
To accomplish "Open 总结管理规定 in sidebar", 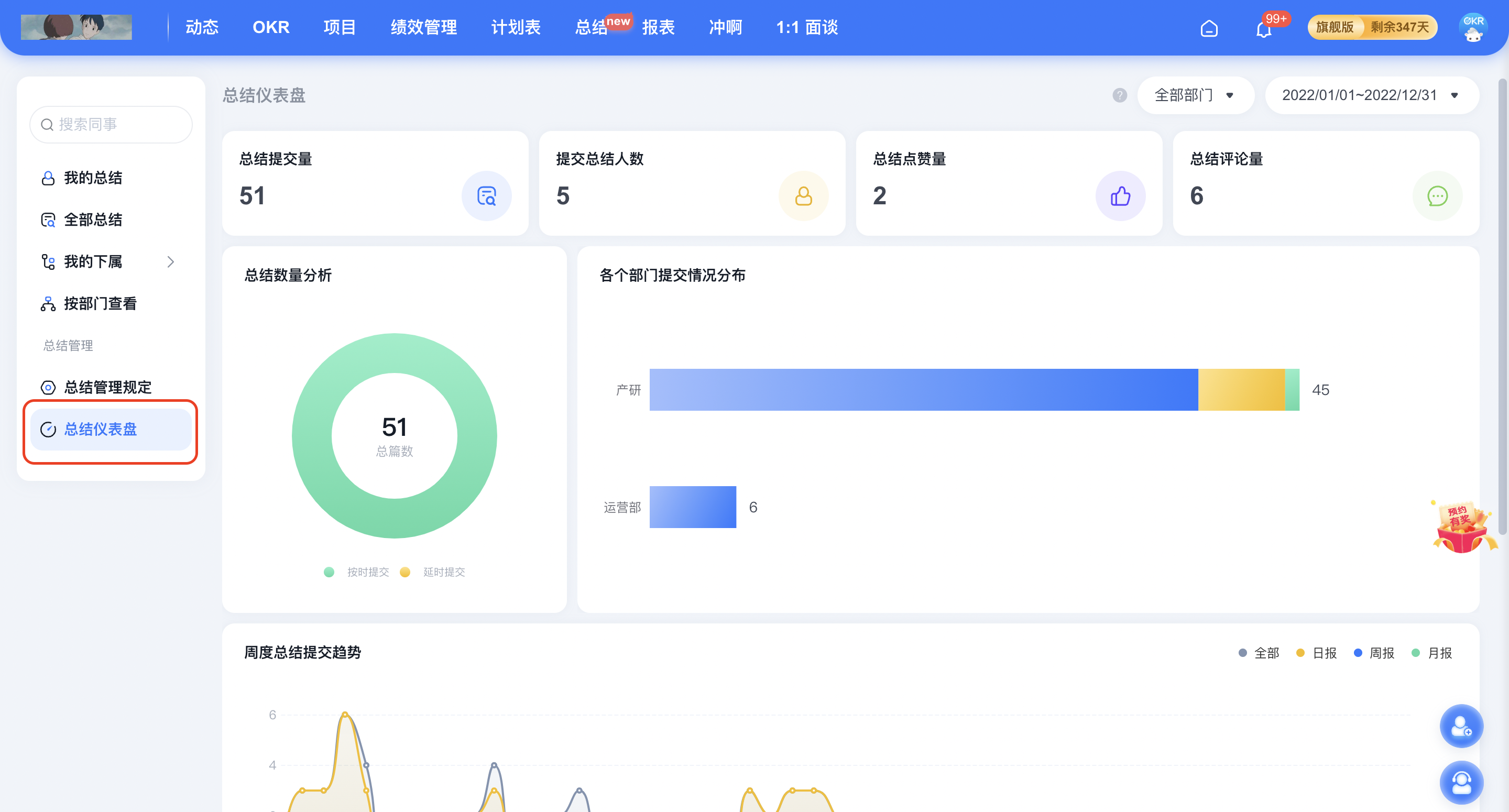I will pyautogui.click(x=111, y=387).
